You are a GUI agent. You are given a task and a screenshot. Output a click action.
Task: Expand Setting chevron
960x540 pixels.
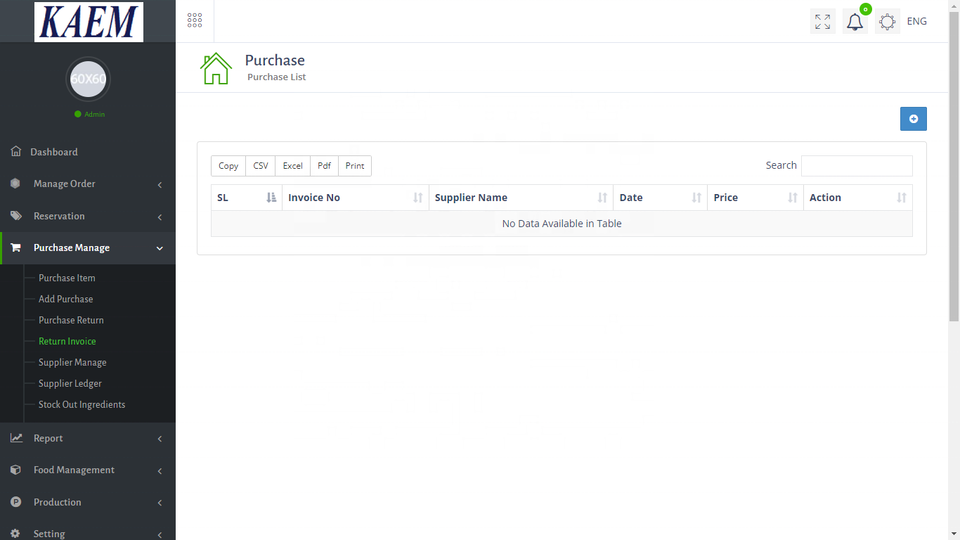point(160,534)
